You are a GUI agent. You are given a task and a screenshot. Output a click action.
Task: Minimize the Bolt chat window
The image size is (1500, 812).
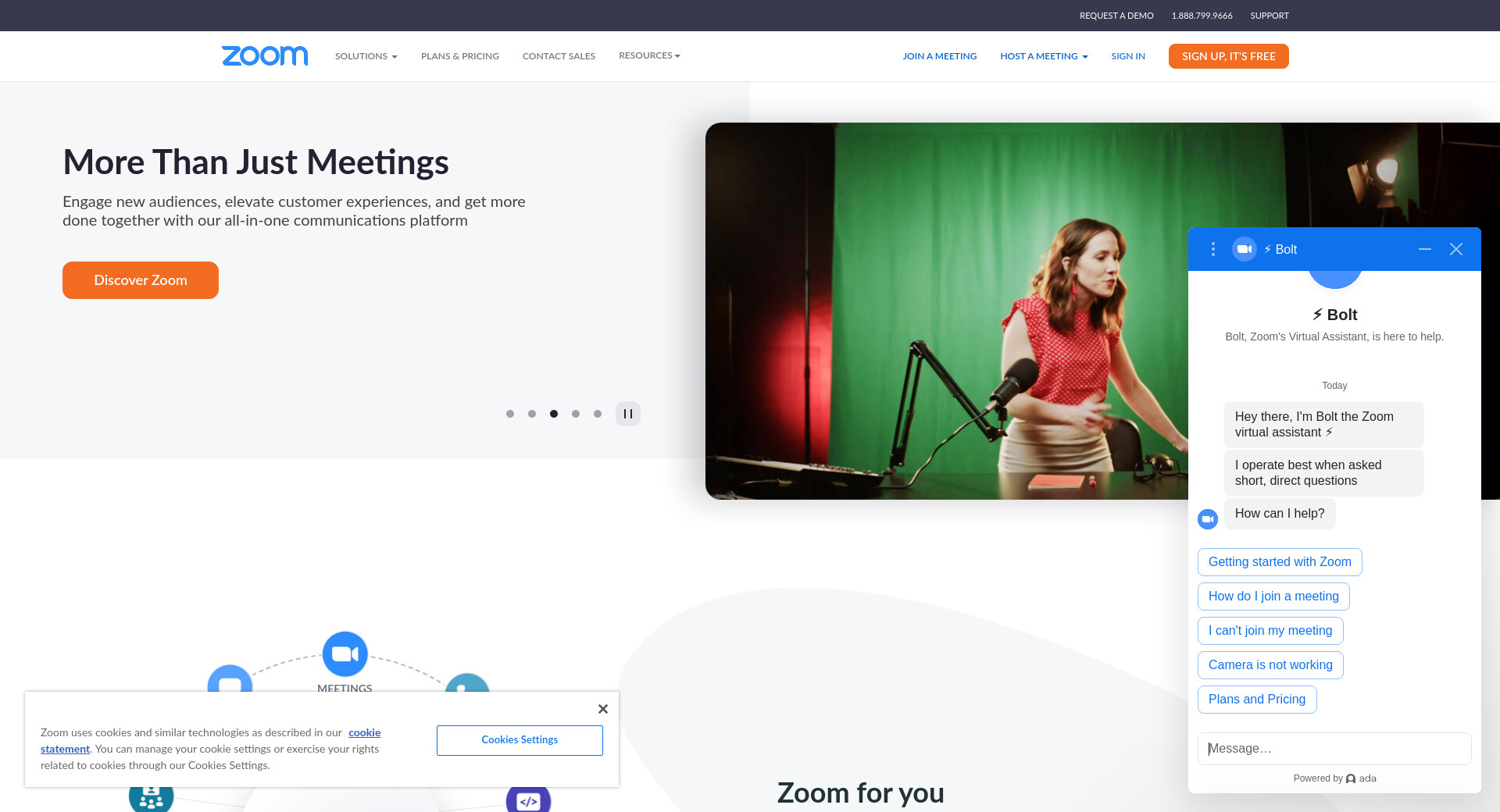click(1424, 249)
